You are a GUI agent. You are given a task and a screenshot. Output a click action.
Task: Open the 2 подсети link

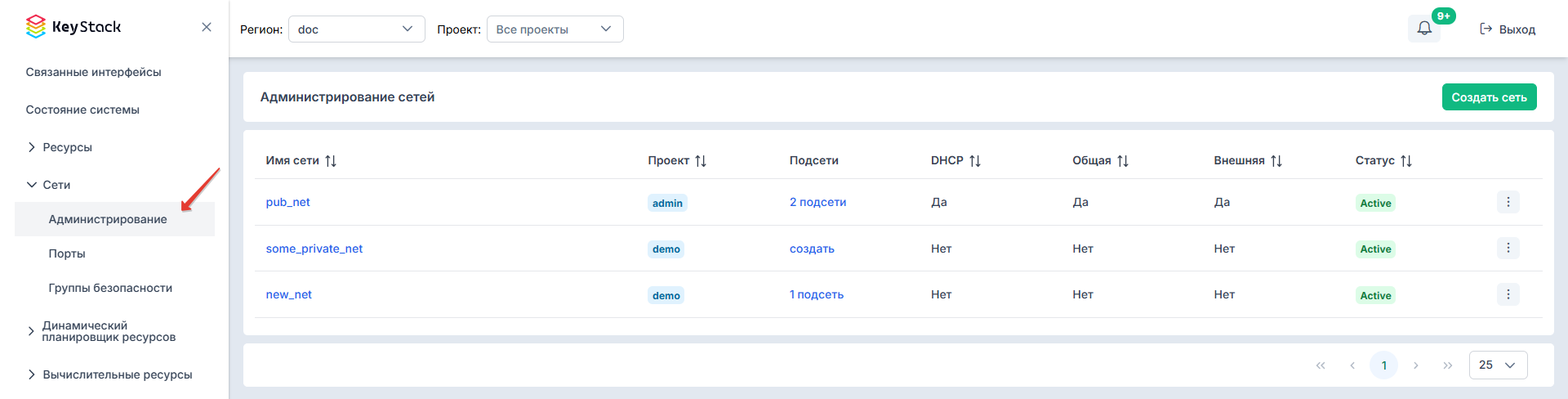817,202
